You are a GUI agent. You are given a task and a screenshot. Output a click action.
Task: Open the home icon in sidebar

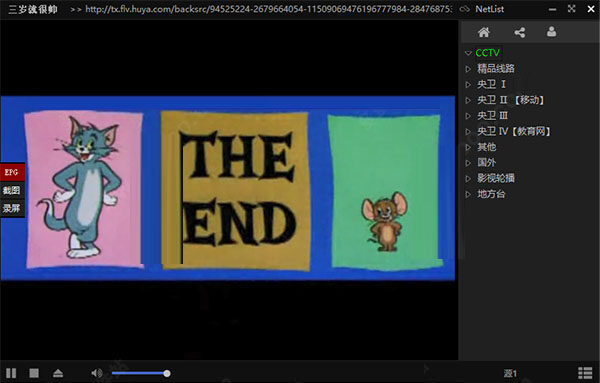coord(484,32)
